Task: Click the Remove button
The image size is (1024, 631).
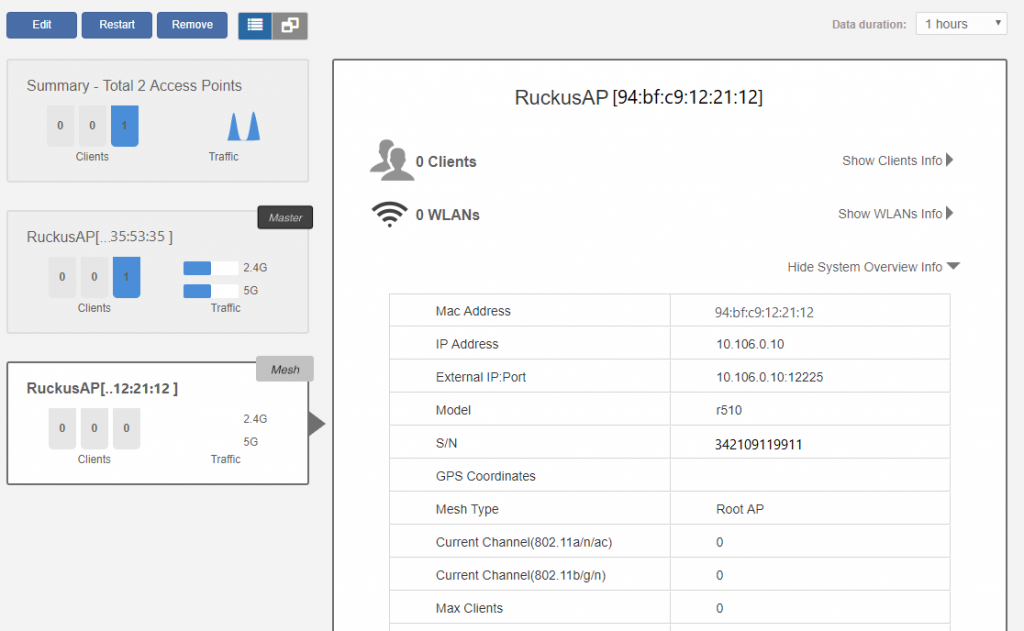Action: pos(192,25)
